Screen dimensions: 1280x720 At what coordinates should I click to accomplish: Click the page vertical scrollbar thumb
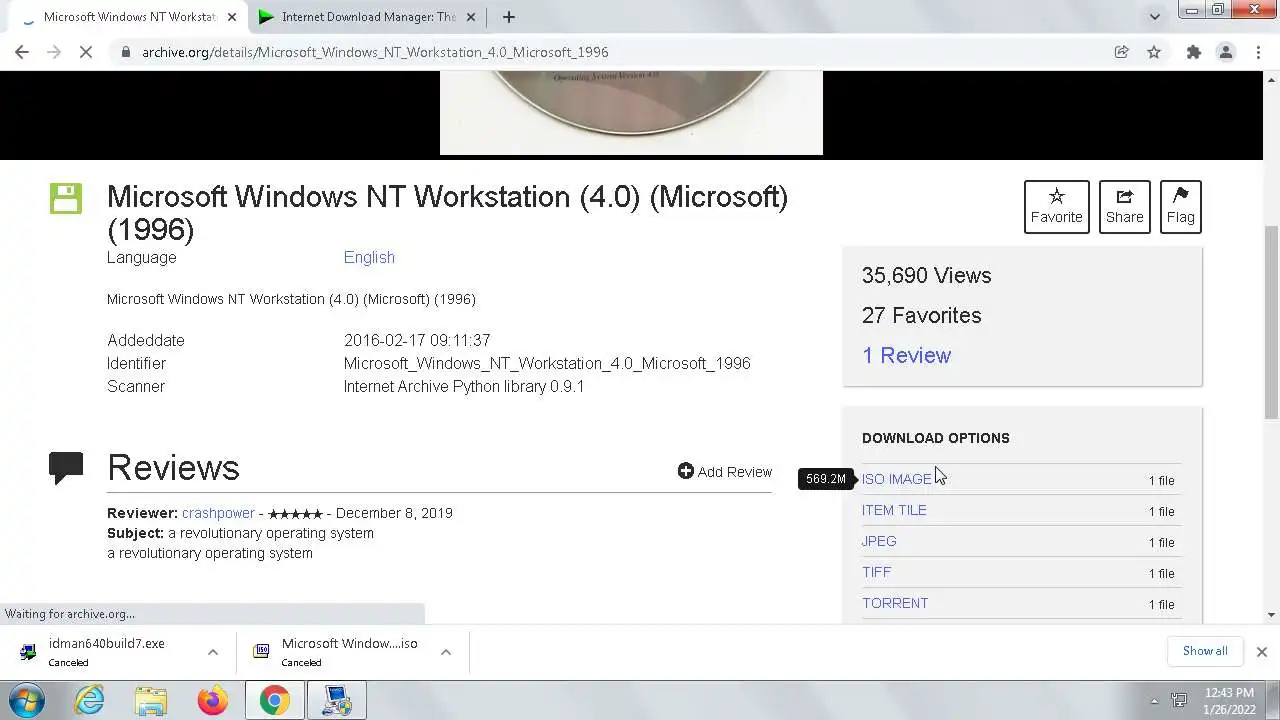(1271, 322)
